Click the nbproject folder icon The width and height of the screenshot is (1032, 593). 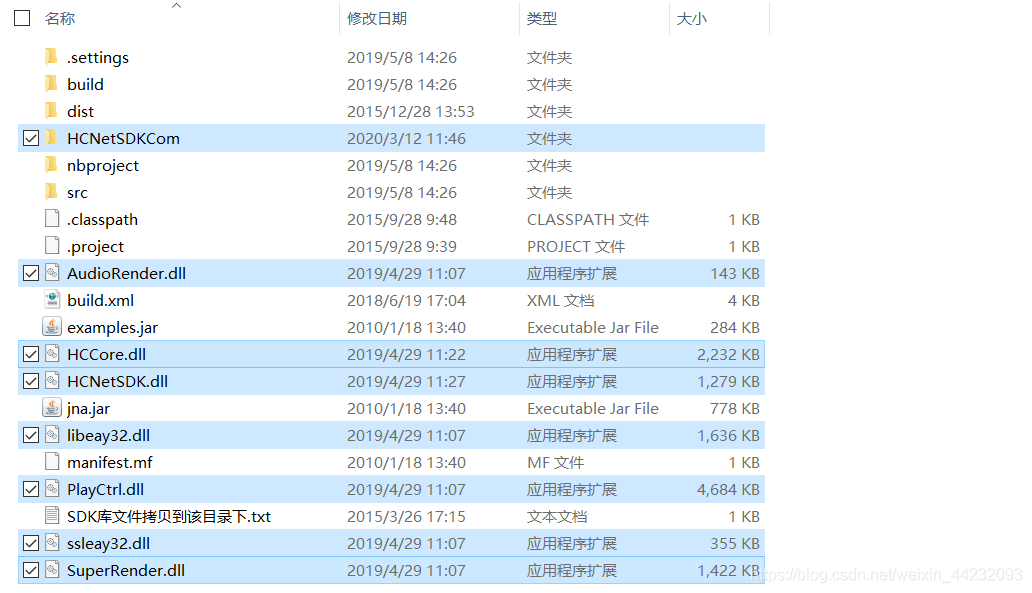[51, 165]
